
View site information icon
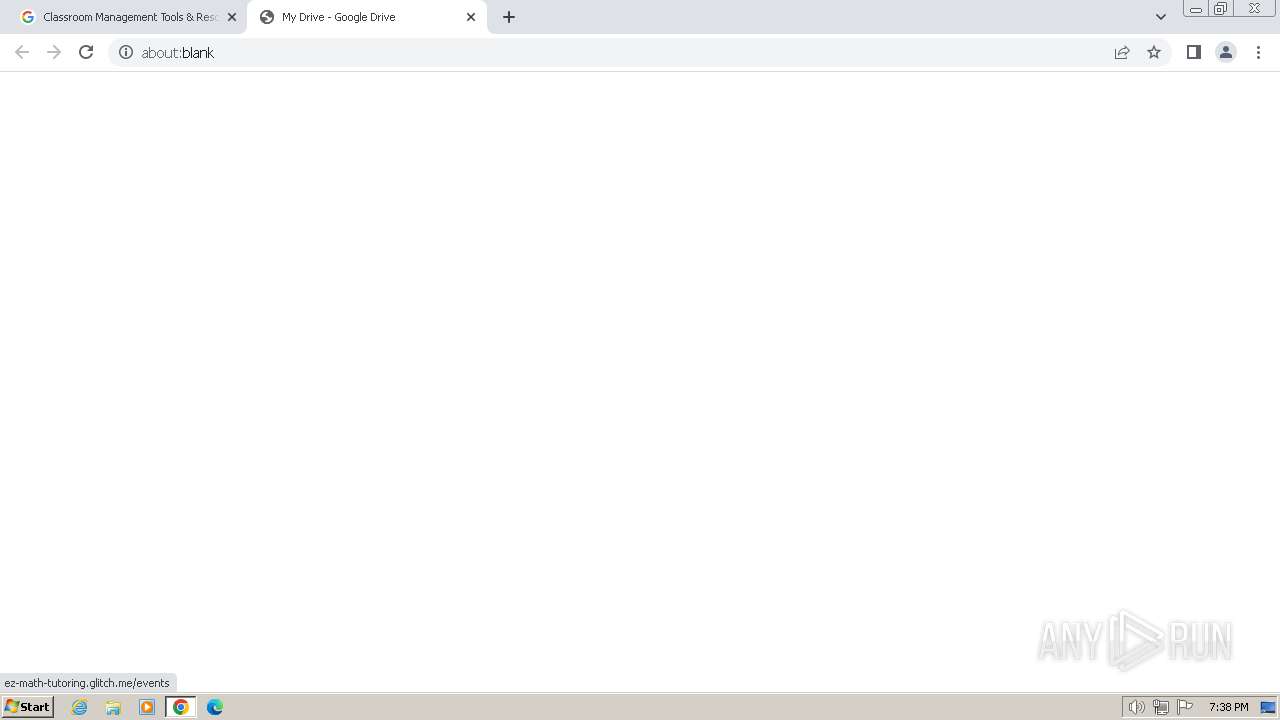[x=126, y=52]
